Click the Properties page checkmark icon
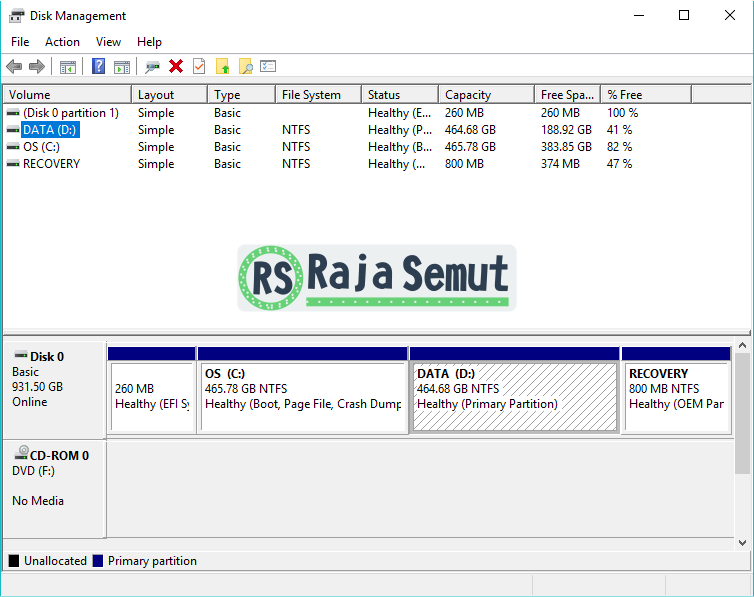This screenshot has width=754, height=597. click(199, 66)
